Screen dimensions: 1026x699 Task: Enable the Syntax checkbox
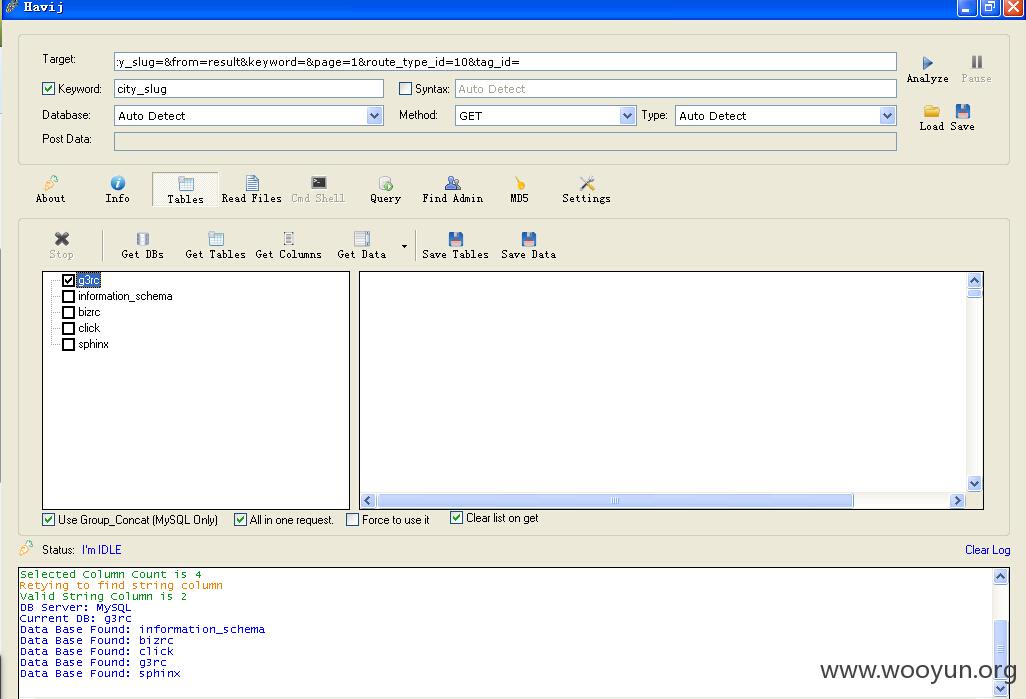pyautogui.click(x=406, y=88)
